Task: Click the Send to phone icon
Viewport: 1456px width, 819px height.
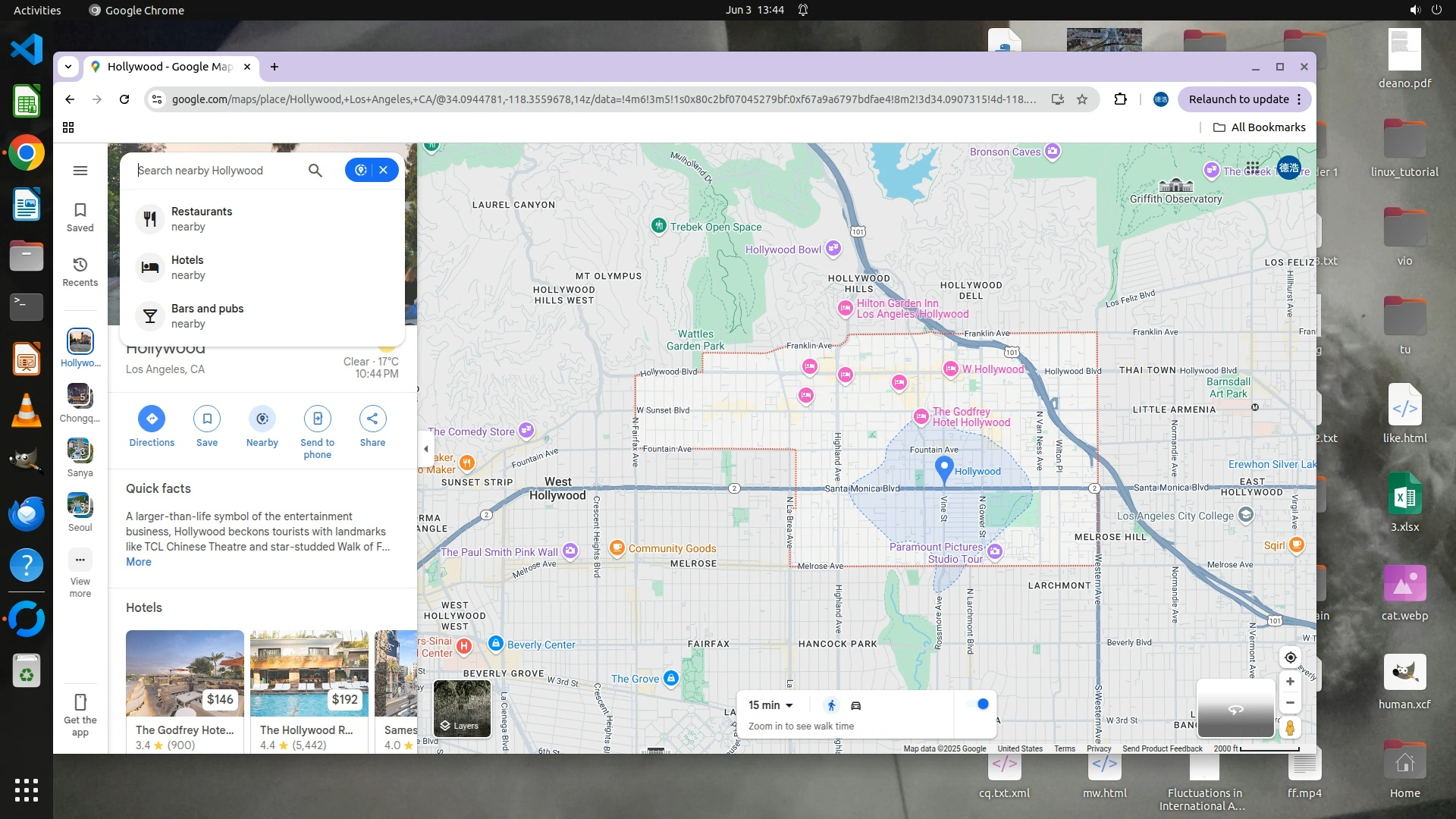Action: pos(317,419)
